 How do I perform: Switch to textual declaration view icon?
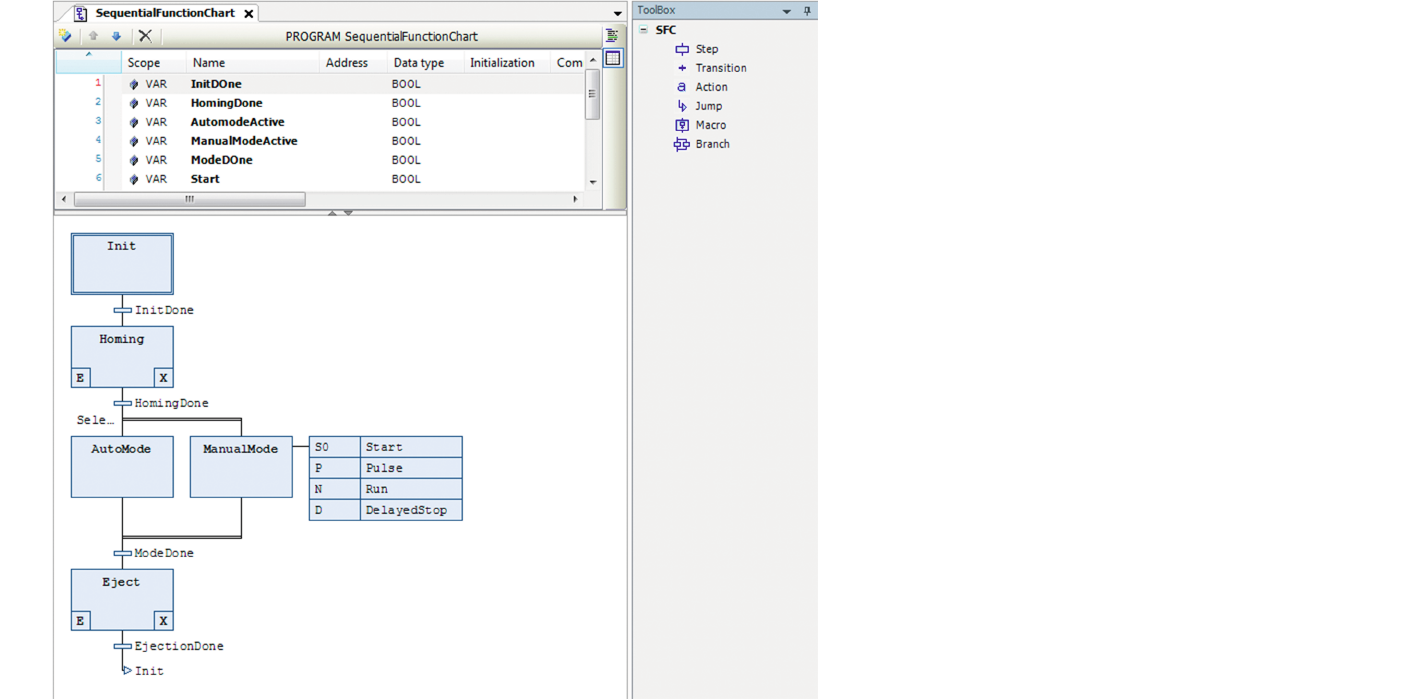coord(612,36)
